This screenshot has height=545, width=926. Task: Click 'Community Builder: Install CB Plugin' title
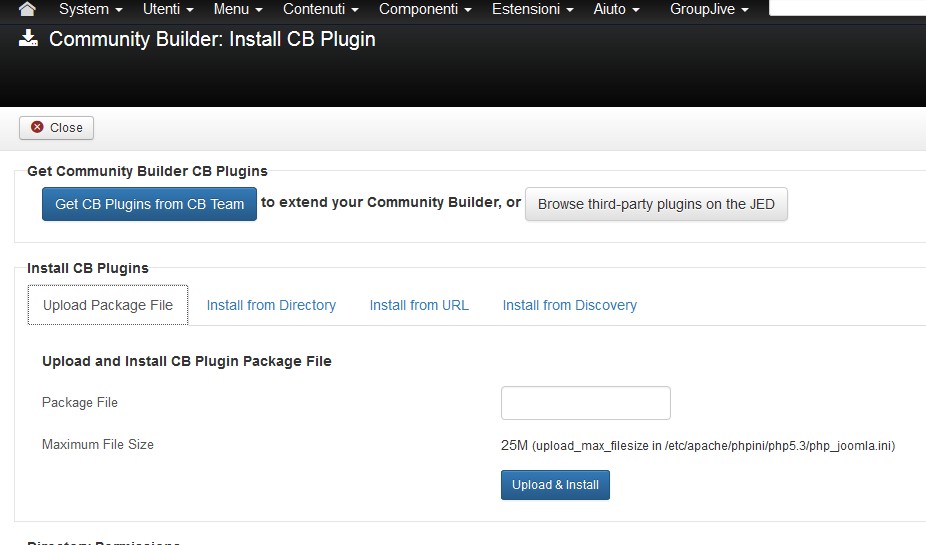tap(212, 39)
